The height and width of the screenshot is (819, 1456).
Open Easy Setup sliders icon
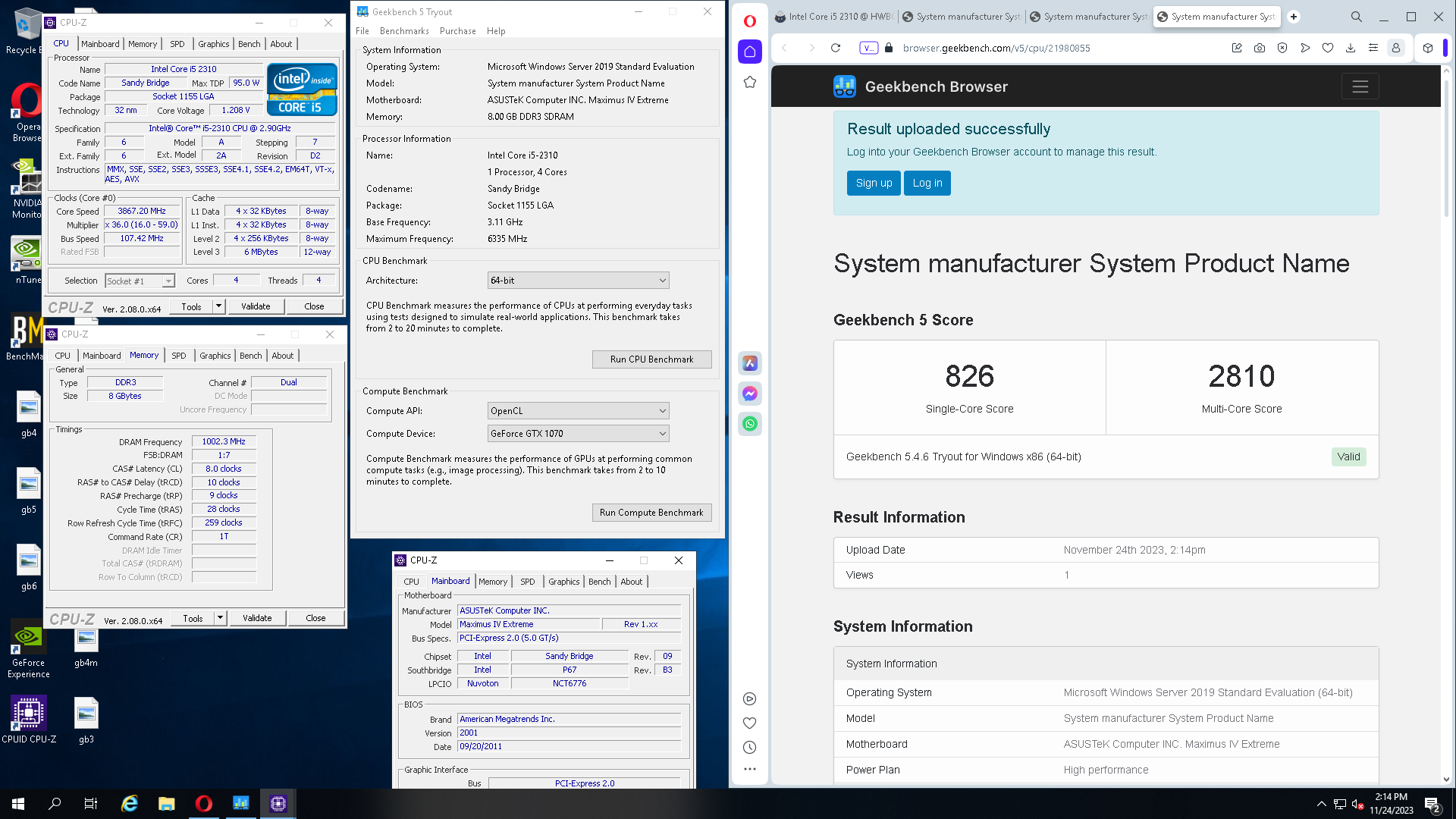tap(1373, 48)
